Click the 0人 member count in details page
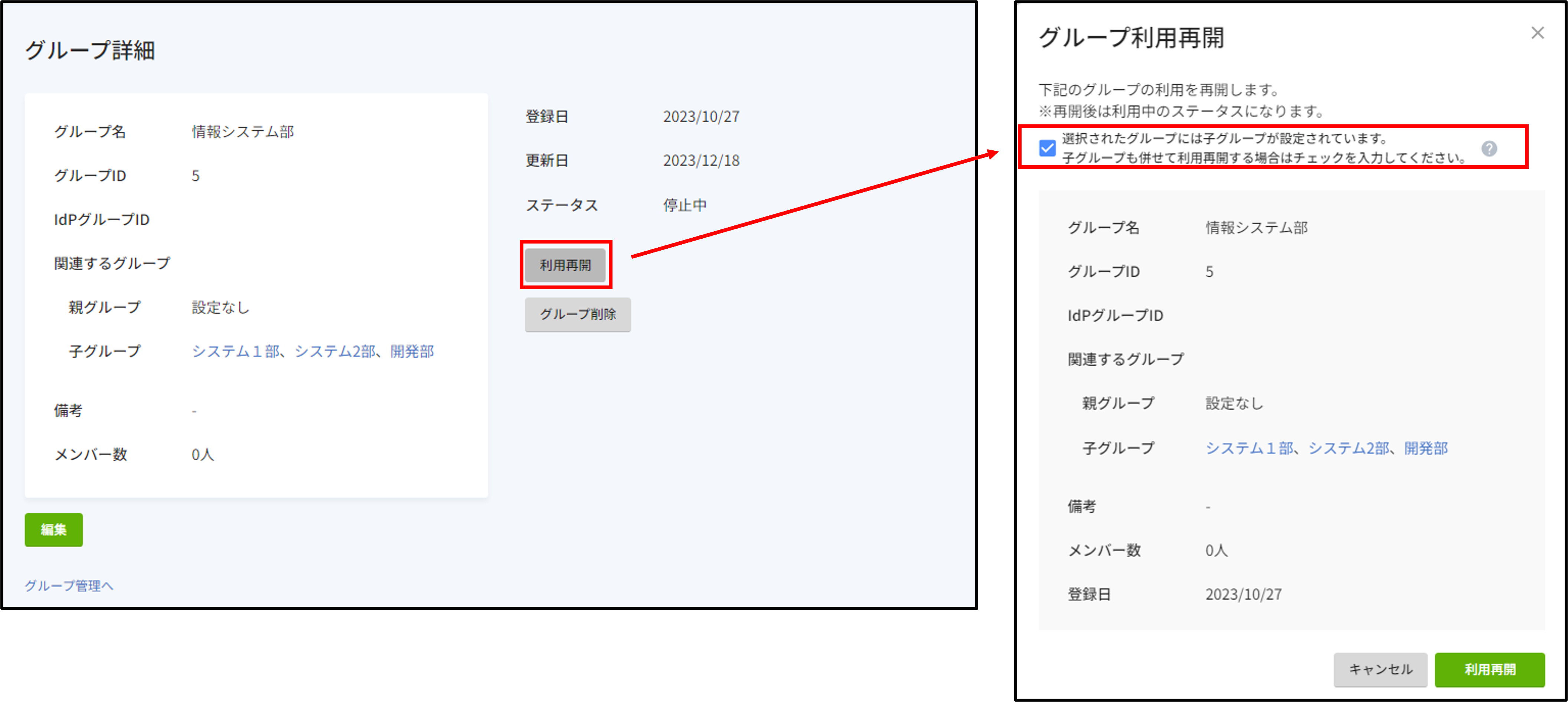Image resolution: width=1568 pixels, height=702 pixels. 203,454
